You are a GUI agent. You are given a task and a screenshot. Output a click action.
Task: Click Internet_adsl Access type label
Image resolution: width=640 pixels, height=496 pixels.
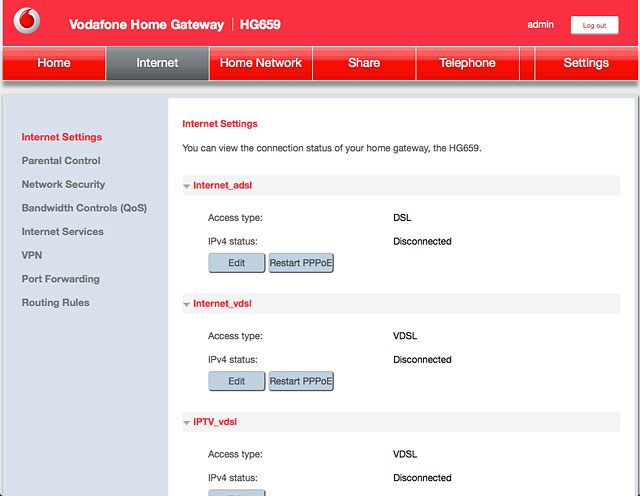(x=235, y=218)
